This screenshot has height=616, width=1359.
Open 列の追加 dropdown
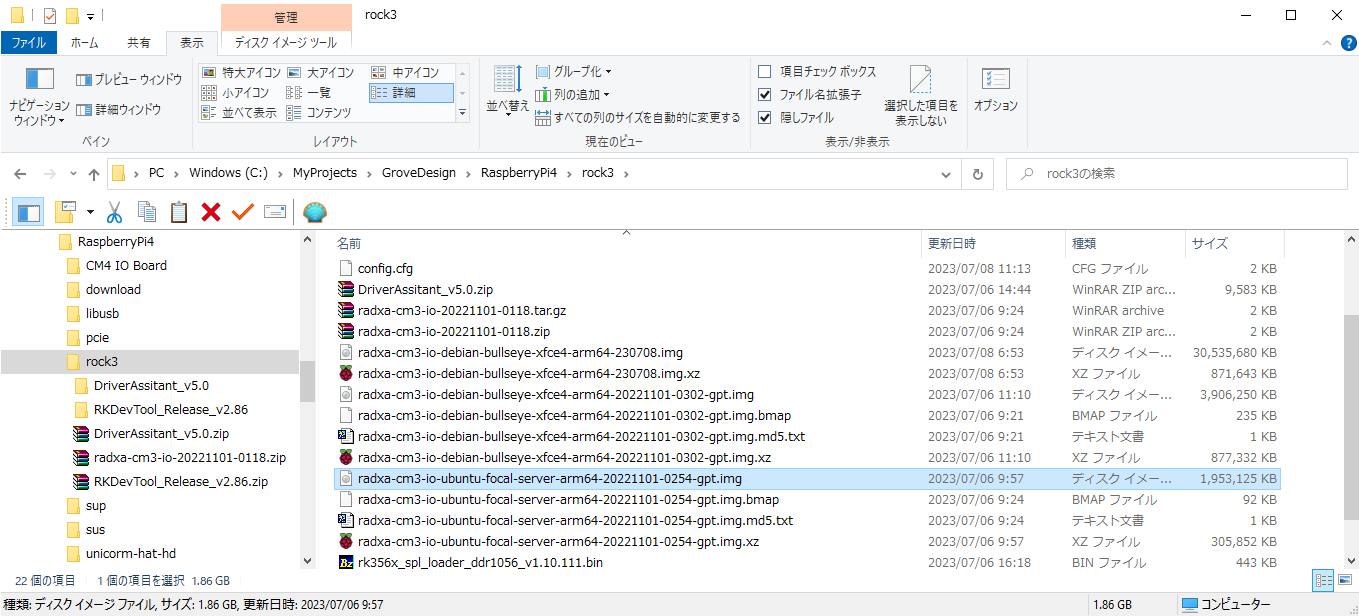point(573,95)
